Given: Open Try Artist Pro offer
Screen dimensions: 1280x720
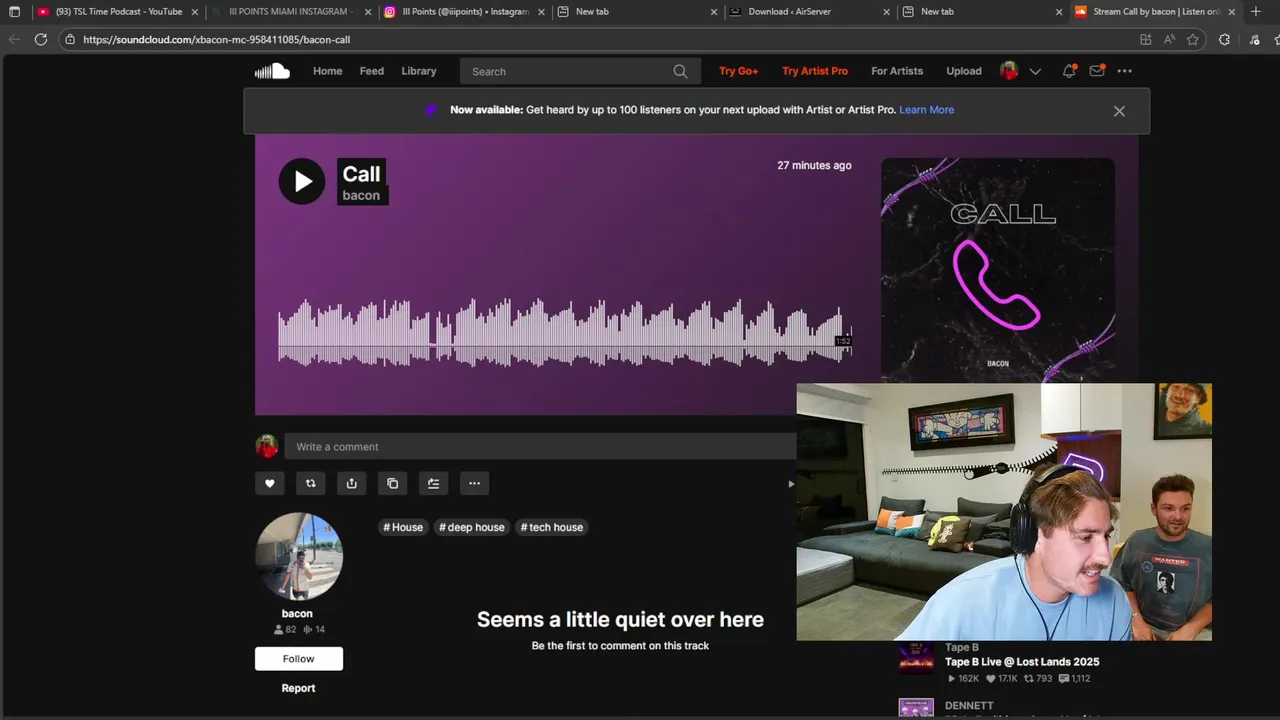Looking at the screenshot, I should click(815, 71).
